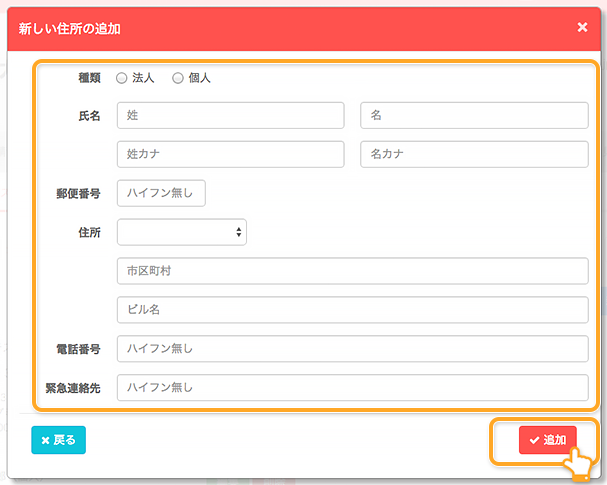
Task: Focus the 姓カナ input field
Action: 231,154
